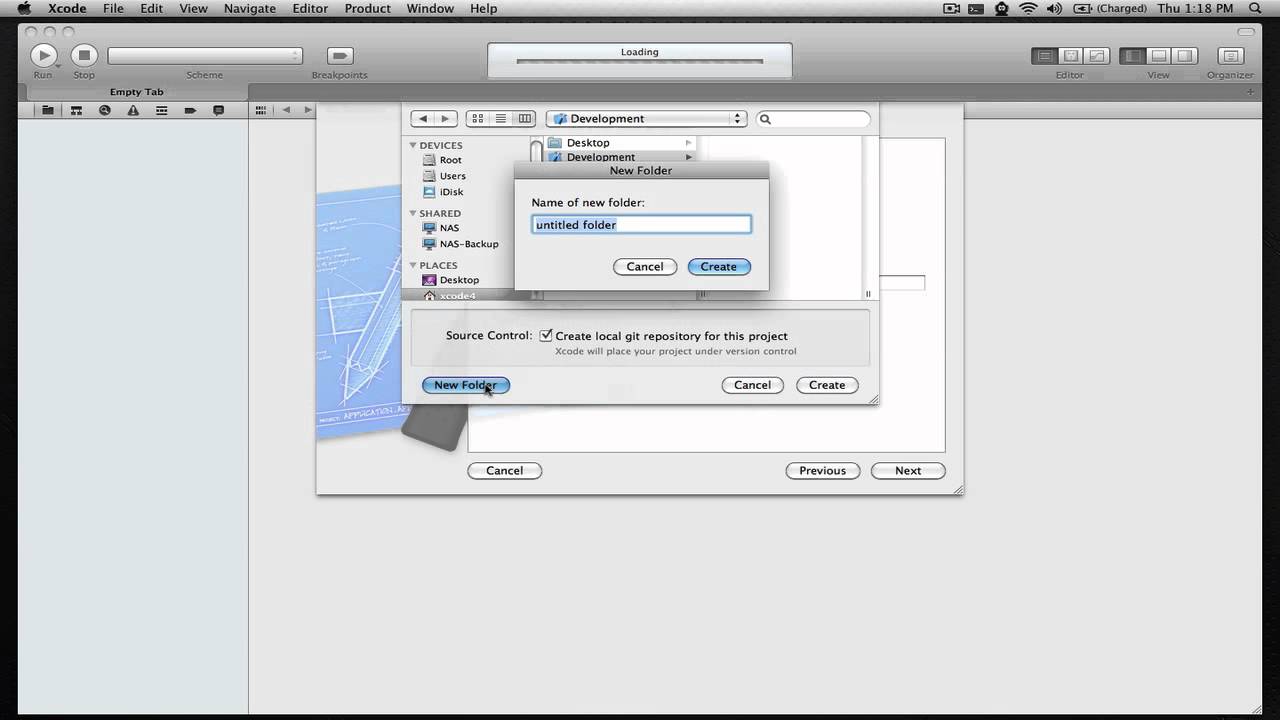Screen dimensions: 1280x720
Task: Cancel the save location sheet
Action: pos(752,385)
